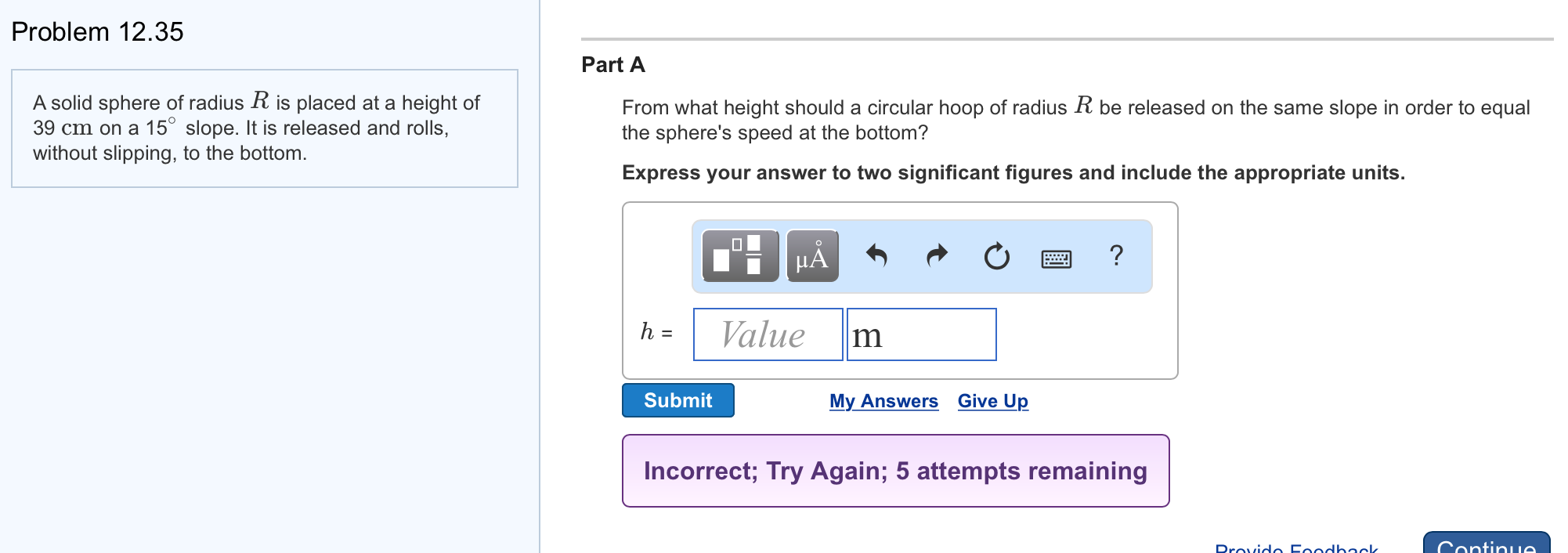Open the math templates button
The height and width of the screenshot is (553, 1568).
(739, 255)
